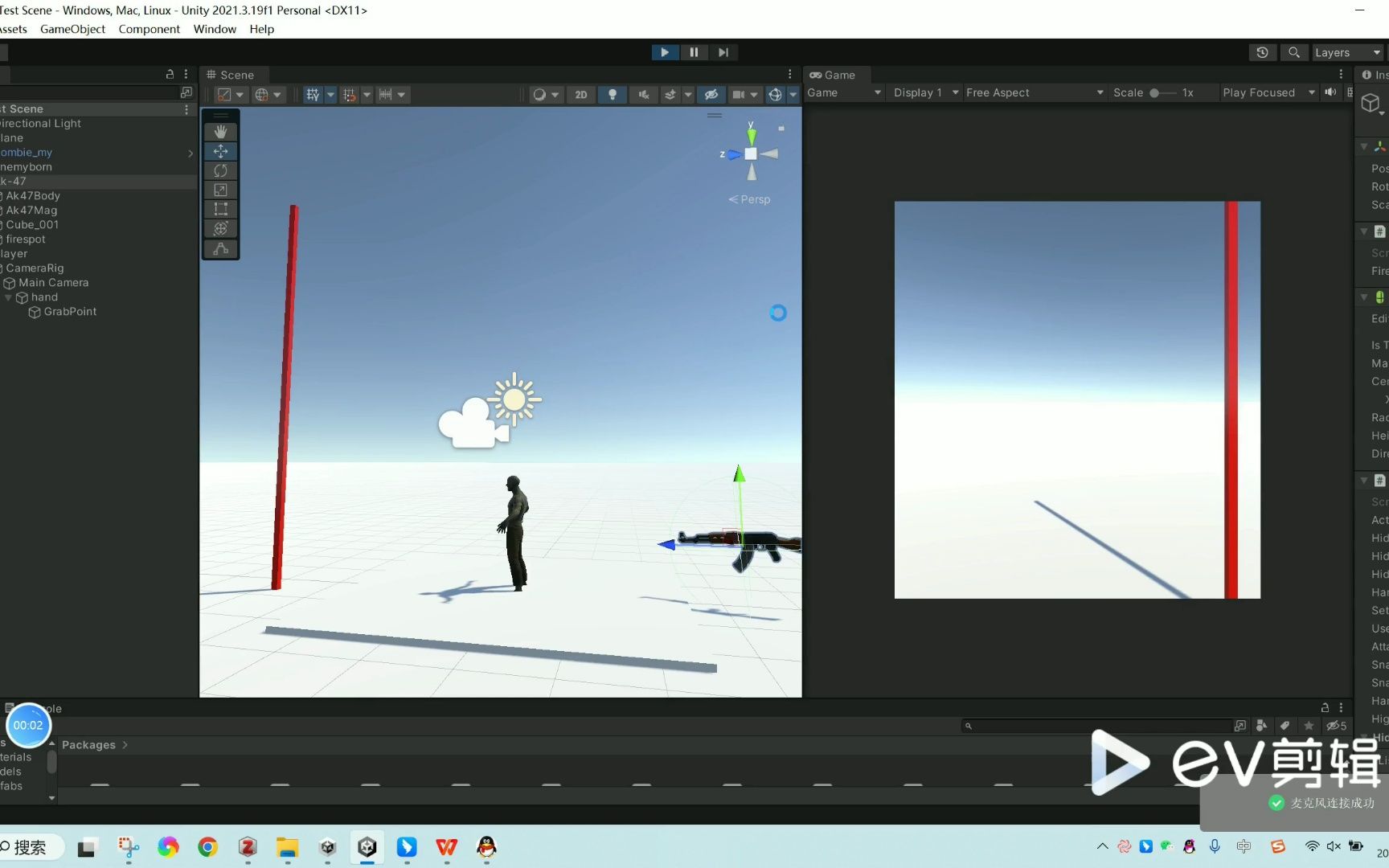The image size is (1389, 868).
Task: Click the Pause button
Action: tap(693, 52)
